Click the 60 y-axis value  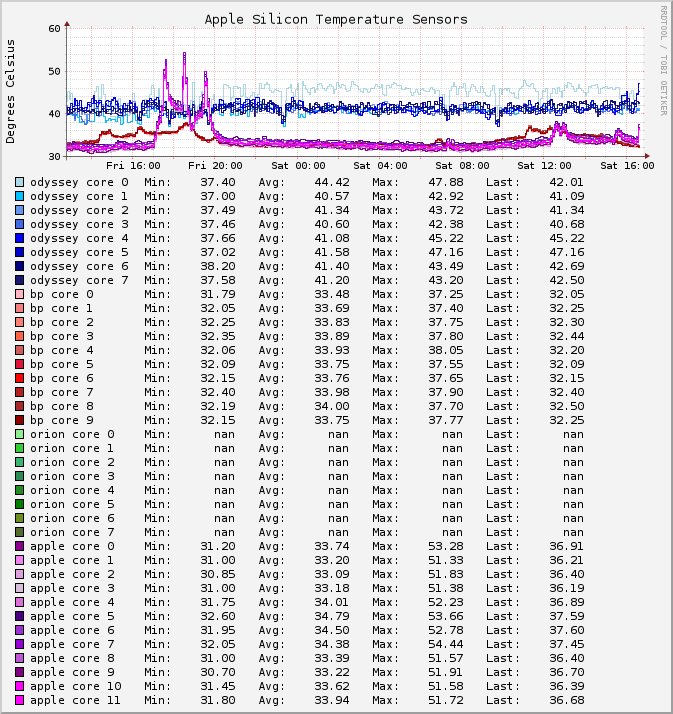tap(54, 29)
